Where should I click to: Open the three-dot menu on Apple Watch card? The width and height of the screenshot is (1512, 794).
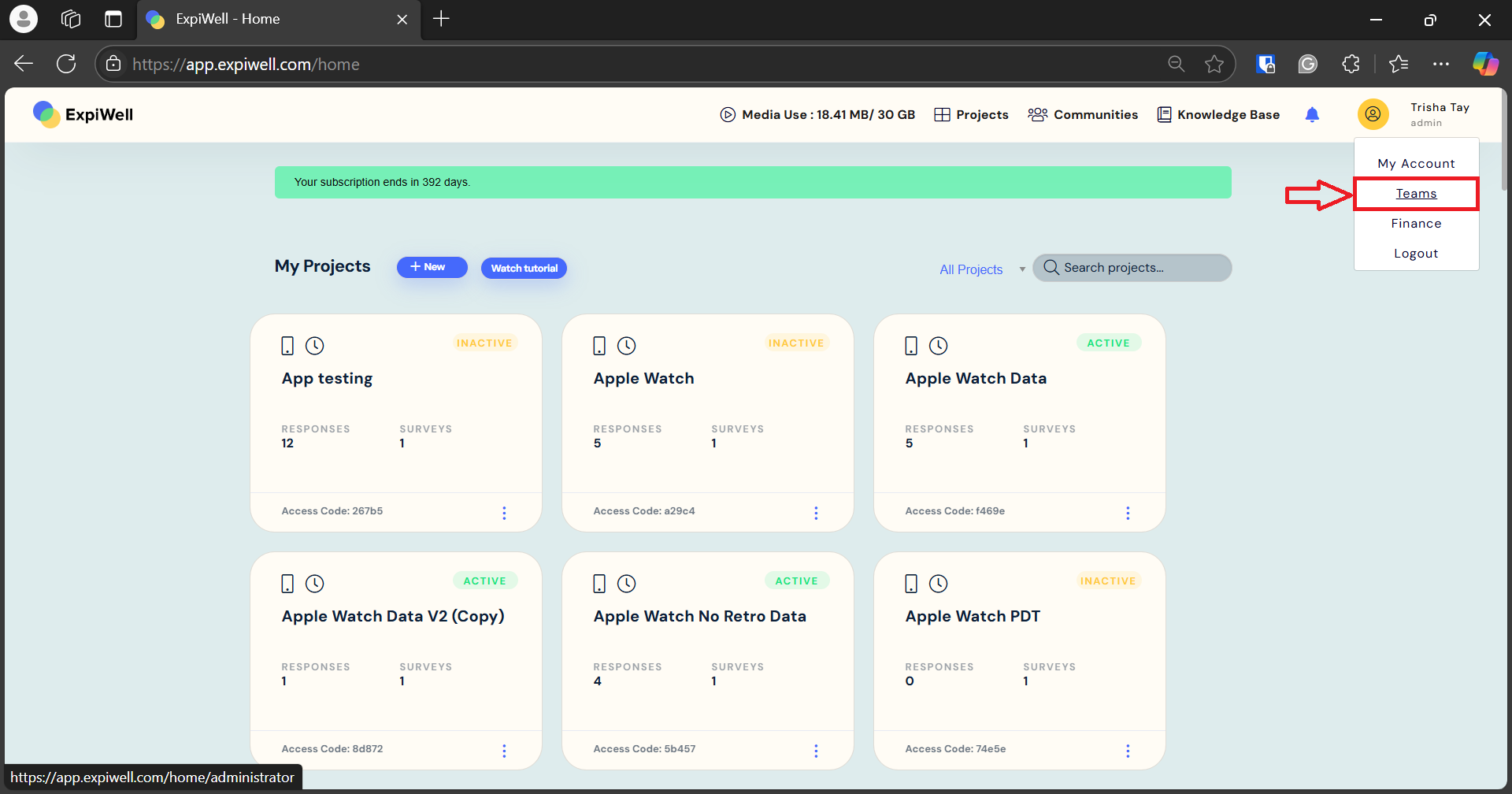[x=816, y=513]
